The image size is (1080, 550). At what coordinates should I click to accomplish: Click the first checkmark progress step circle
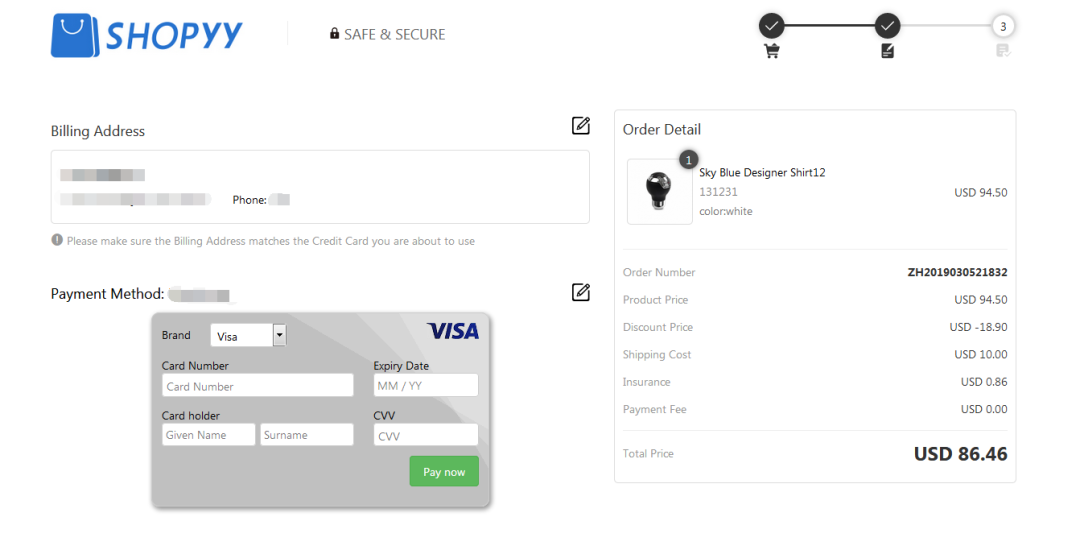tap(771, 26)
